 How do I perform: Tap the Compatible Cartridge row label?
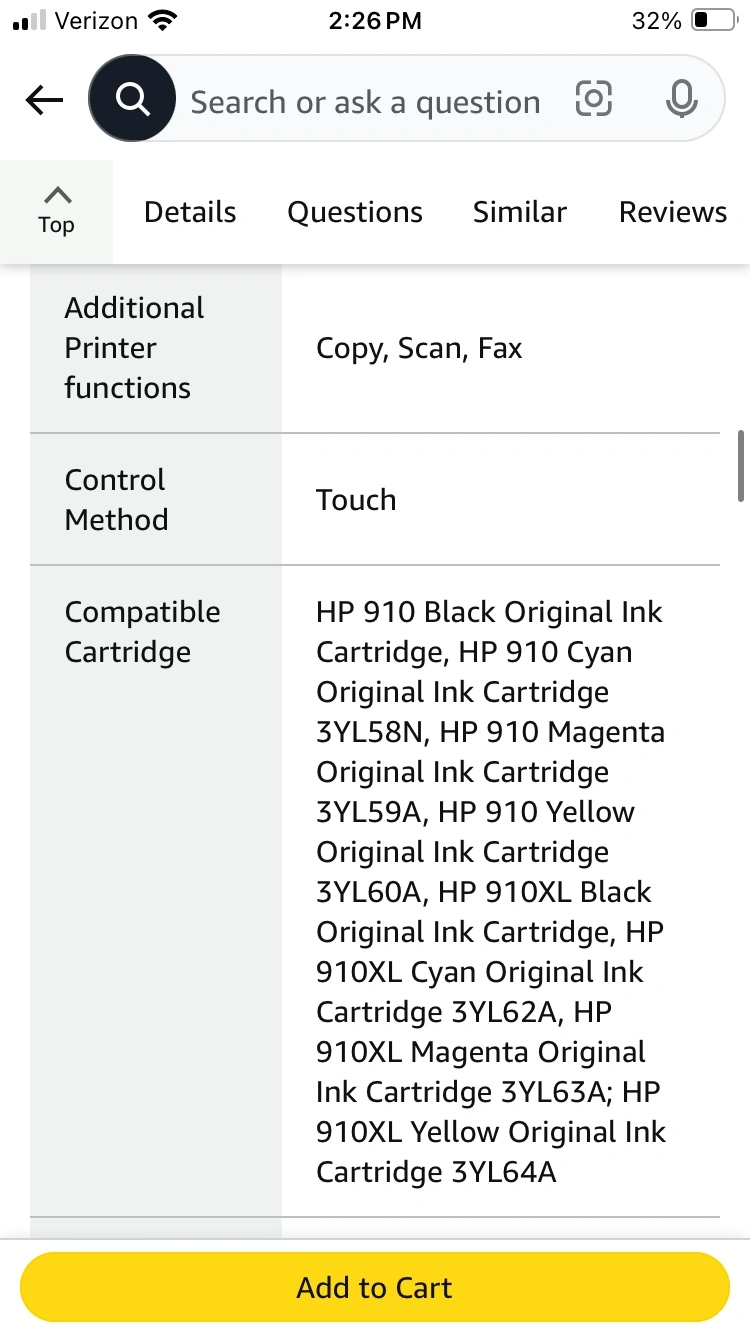coord(142,632)
